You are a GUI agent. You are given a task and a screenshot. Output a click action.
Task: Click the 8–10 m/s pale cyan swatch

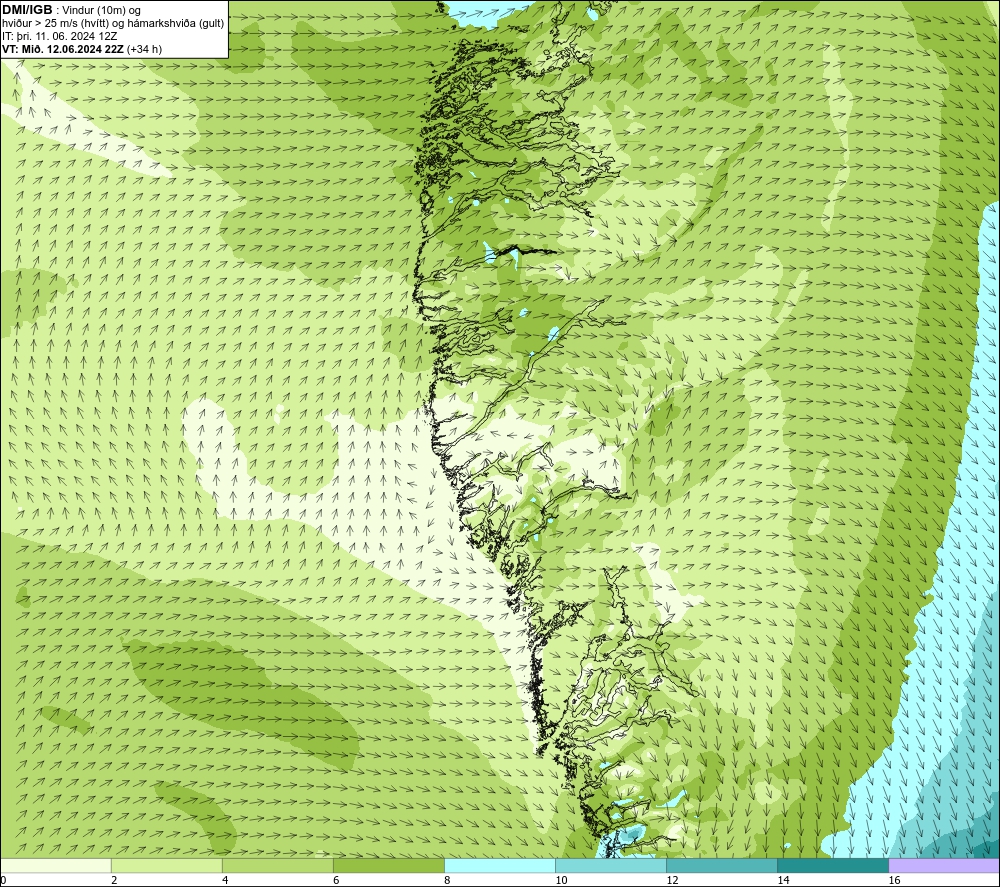(500, 865)
